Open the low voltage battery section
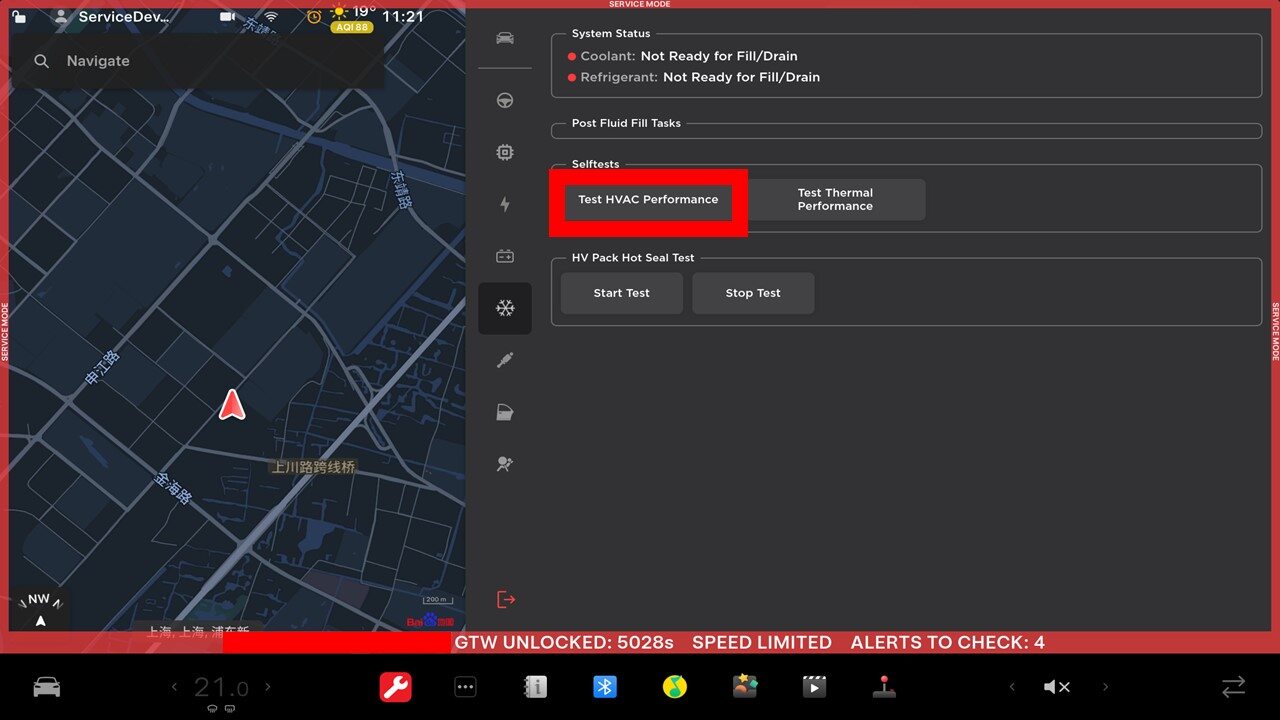The image size is (1280, 720). pyautogui.click(x=505, y=257)
